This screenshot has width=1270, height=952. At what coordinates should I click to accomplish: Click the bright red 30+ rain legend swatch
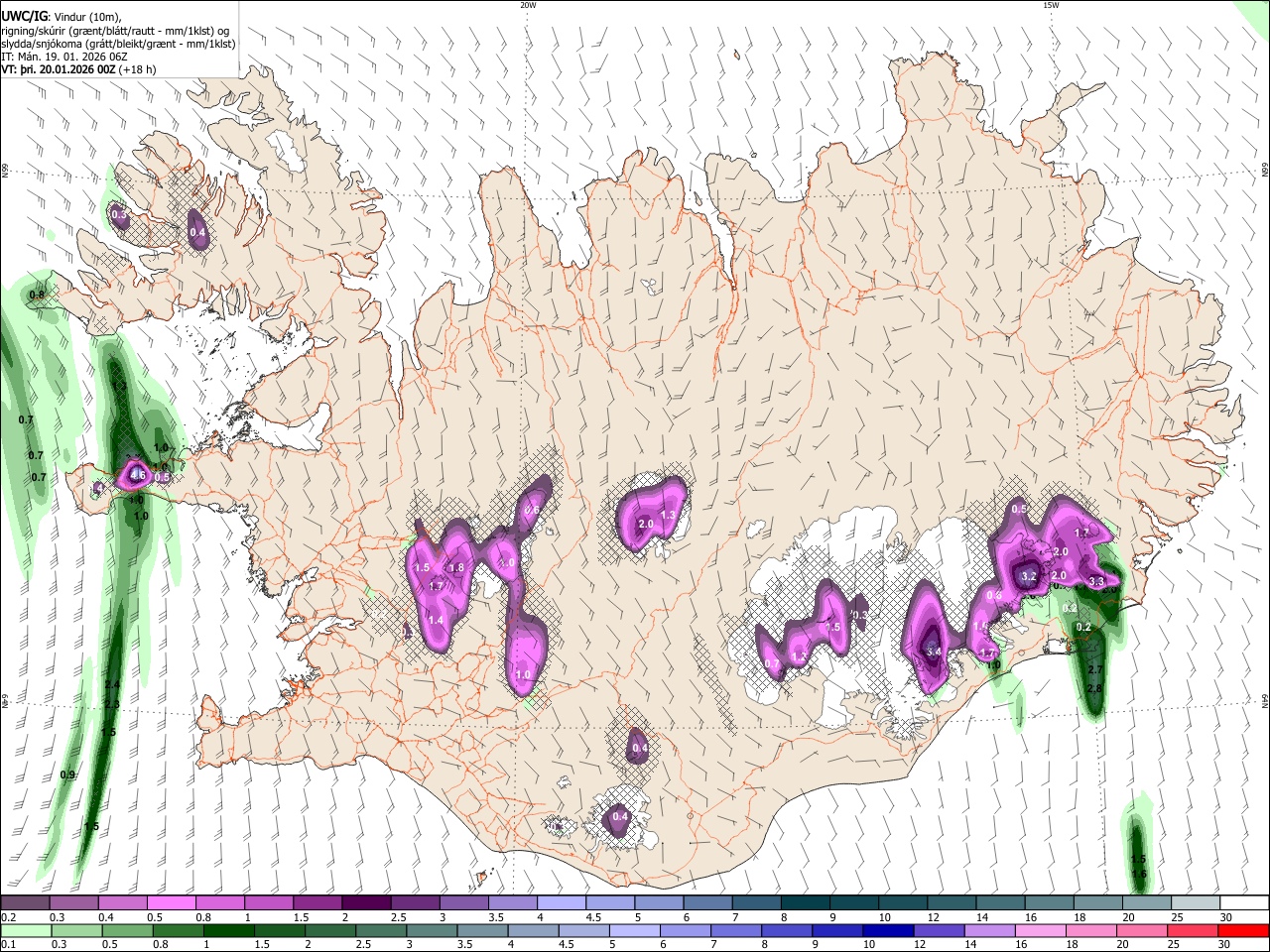click(1245, 930)
